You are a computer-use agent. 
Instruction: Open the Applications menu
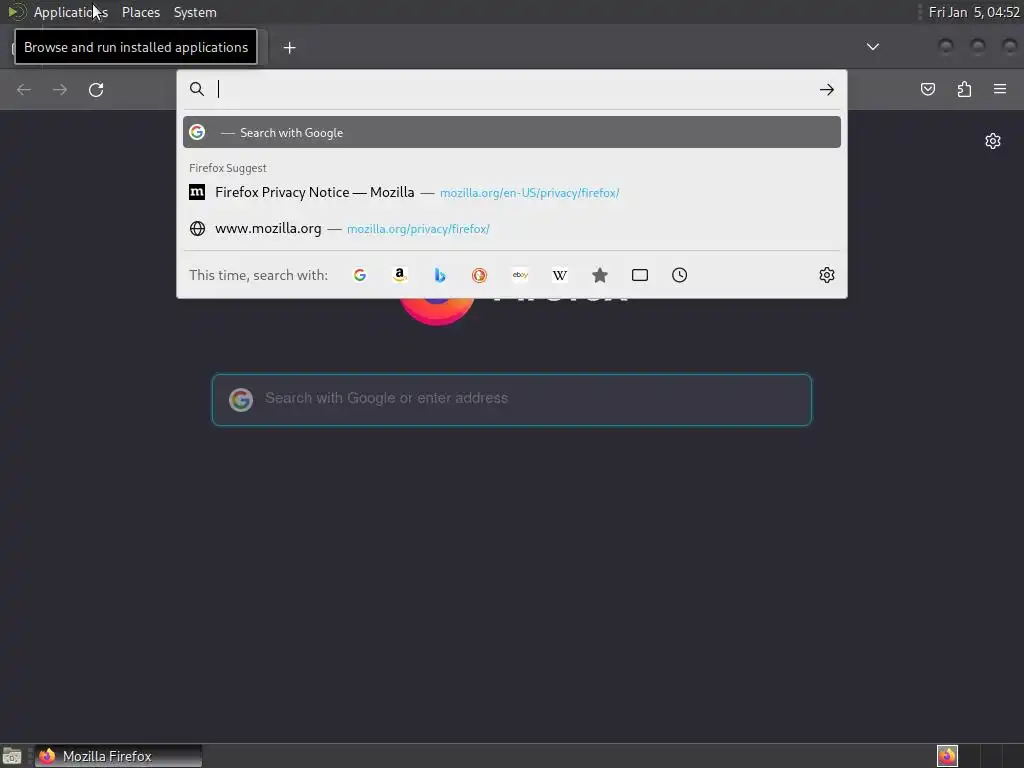click(71, 12)
